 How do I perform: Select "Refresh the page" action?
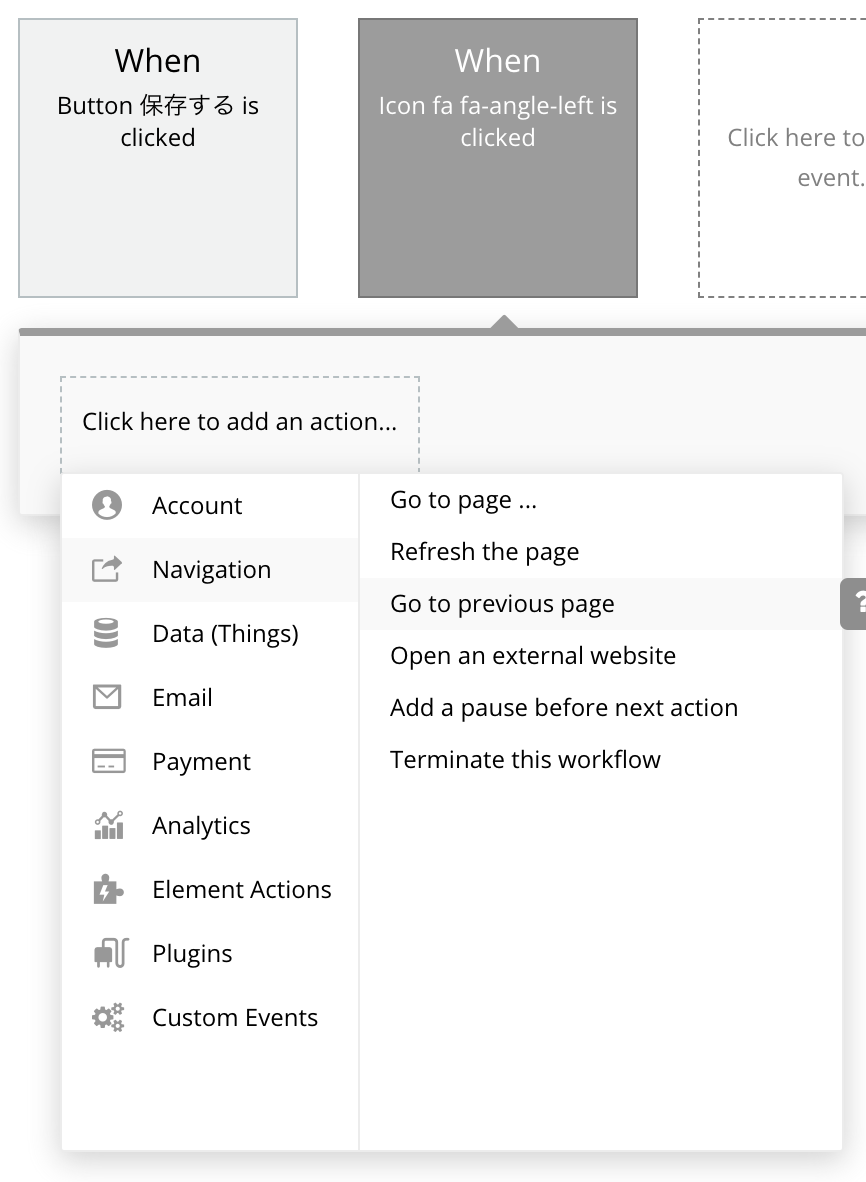pyautogui.click(x=484, y=552)
